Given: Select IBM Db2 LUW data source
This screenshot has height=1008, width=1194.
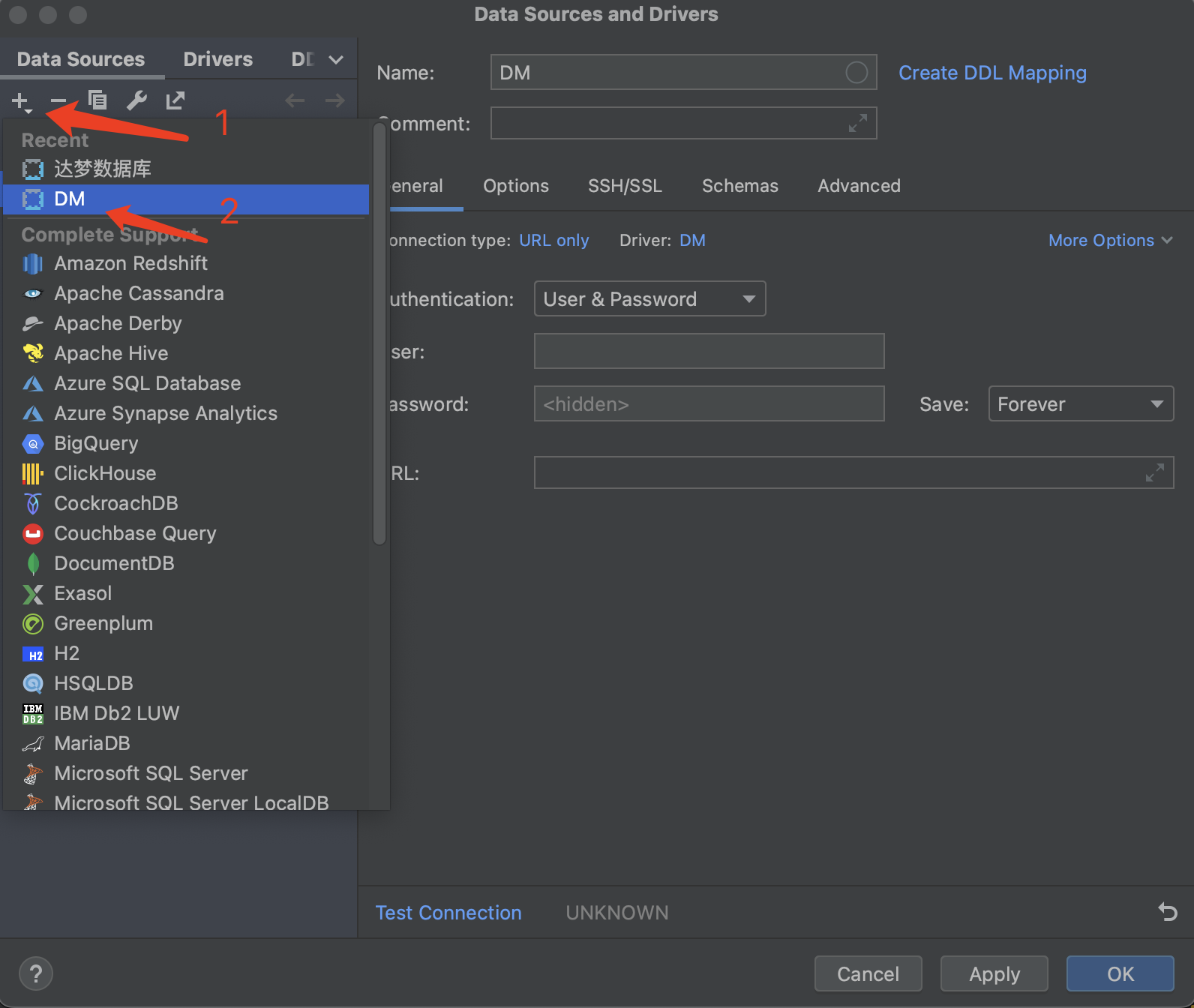Looking at the screenshot, I should click(186, 713).
